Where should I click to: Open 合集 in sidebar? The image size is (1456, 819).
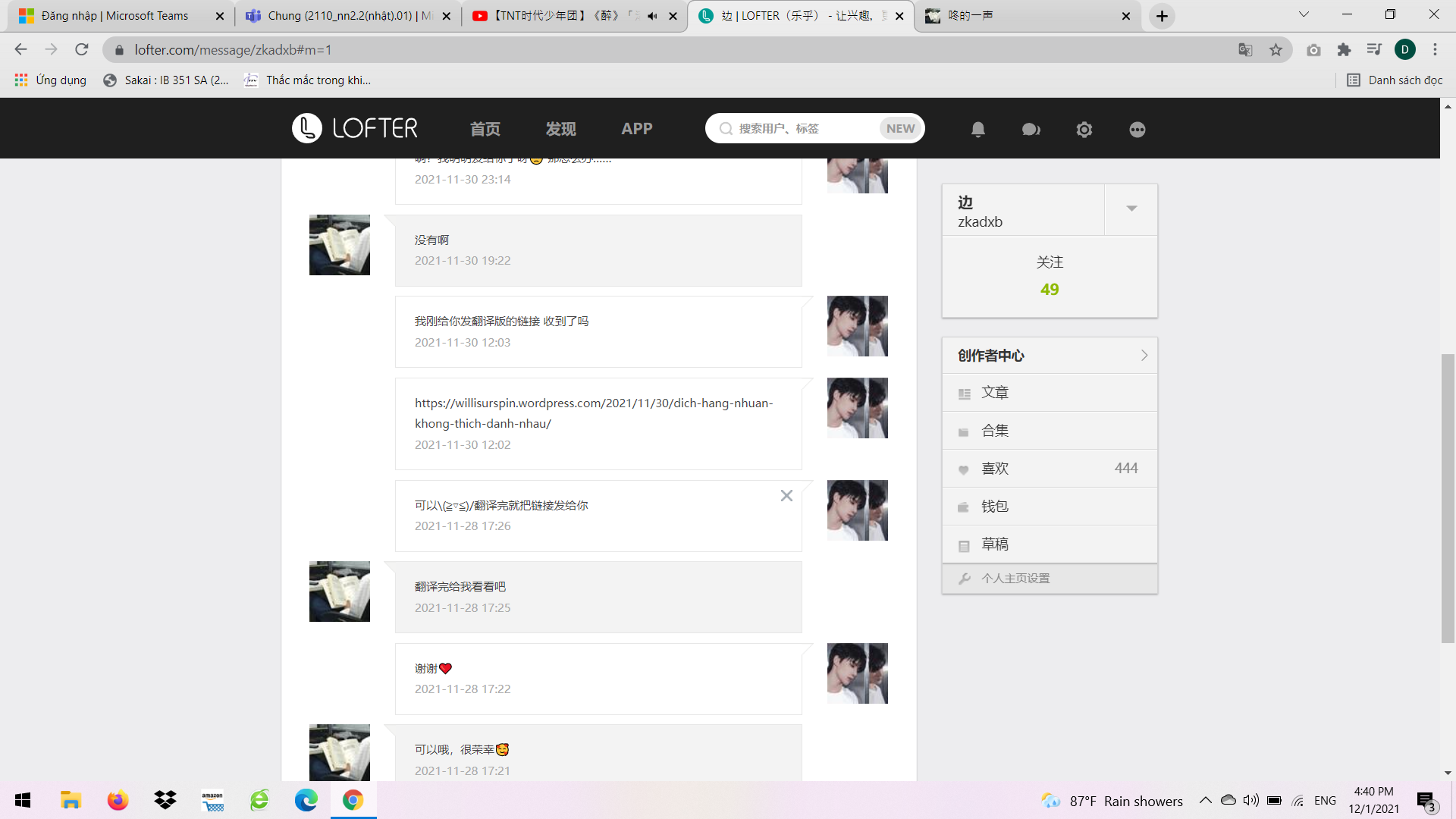[x=1050, y=431]
